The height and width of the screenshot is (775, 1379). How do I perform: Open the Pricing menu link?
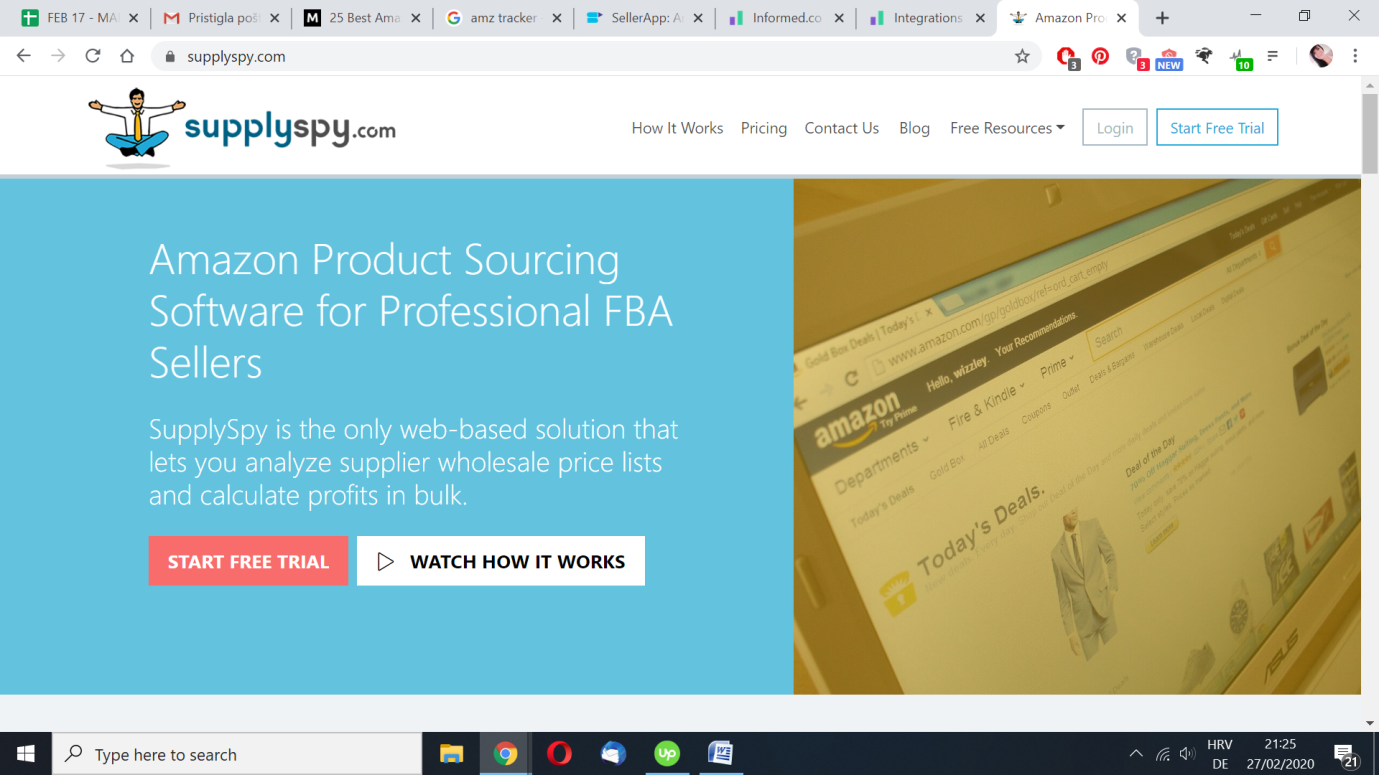pyautogui.click(x=764, y=128)
